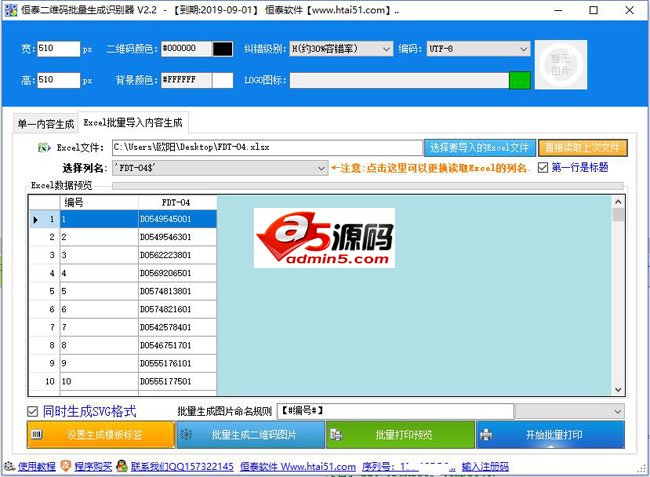Maximize the window
650x477 pixels.
click(x=593, y=10)
